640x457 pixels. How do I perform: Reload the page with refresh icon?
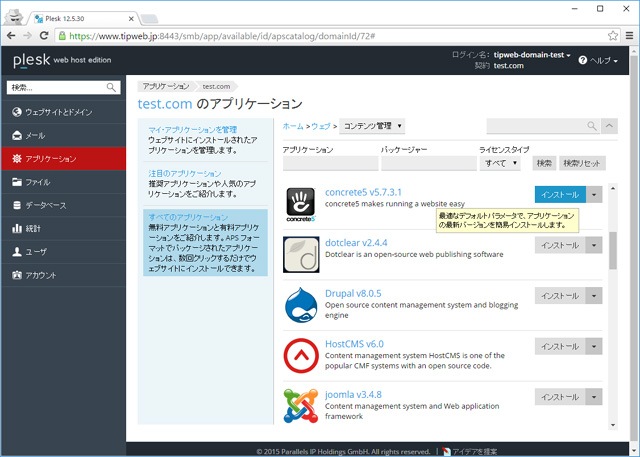(x=44, y=35)
